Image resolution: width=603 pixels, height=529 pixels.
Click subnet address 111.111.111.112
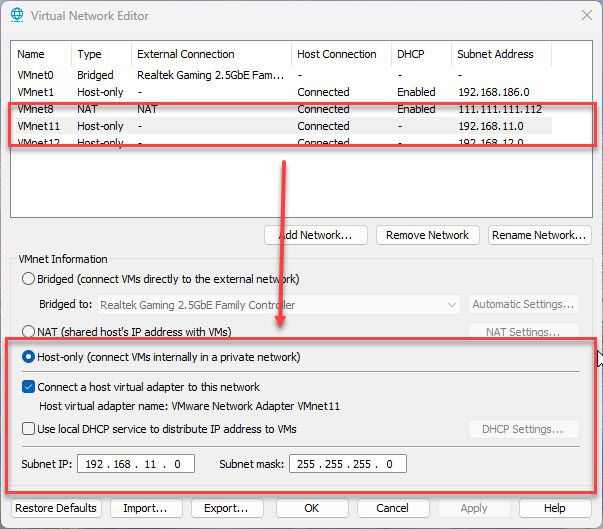tap(500, 109)
